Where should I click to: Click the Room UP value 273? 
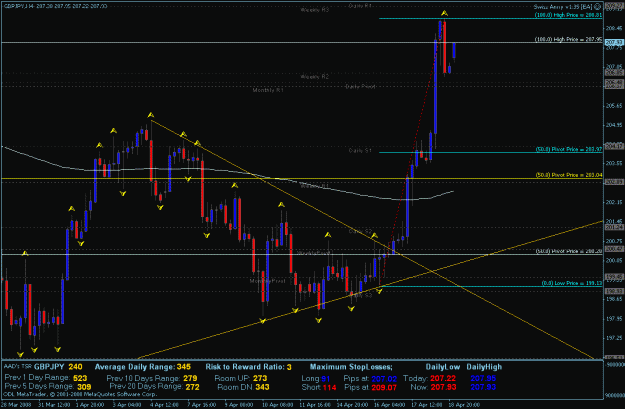(260, 378)
